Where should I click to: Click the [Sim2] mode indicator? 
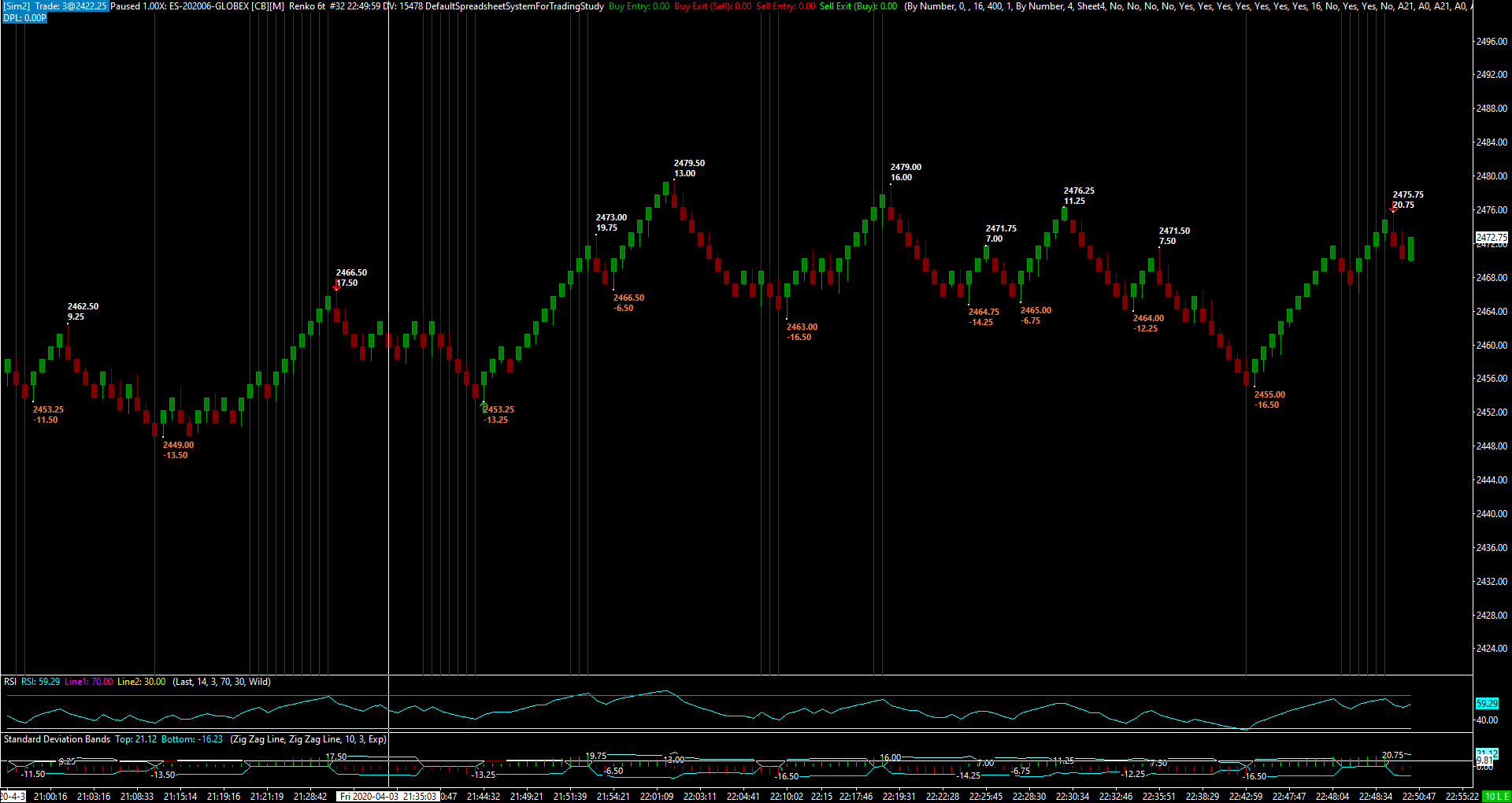(x=17, y=6)
